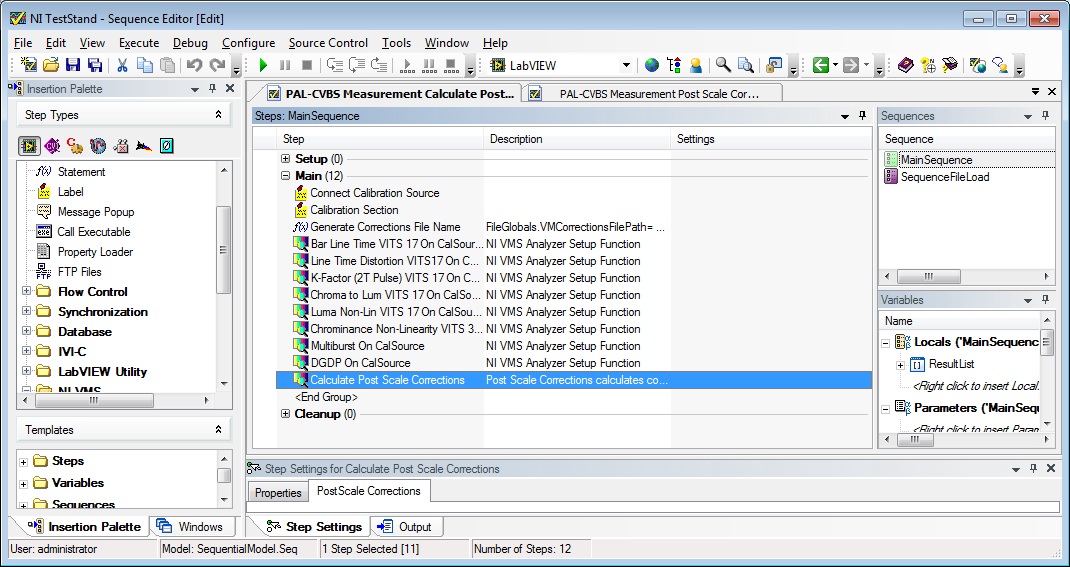The width and height of the screenshot is (1070, 567).
Task: Switch to PAL-CVBS Measurement Post Scale Cor... tab
Action: click(653, 94)
